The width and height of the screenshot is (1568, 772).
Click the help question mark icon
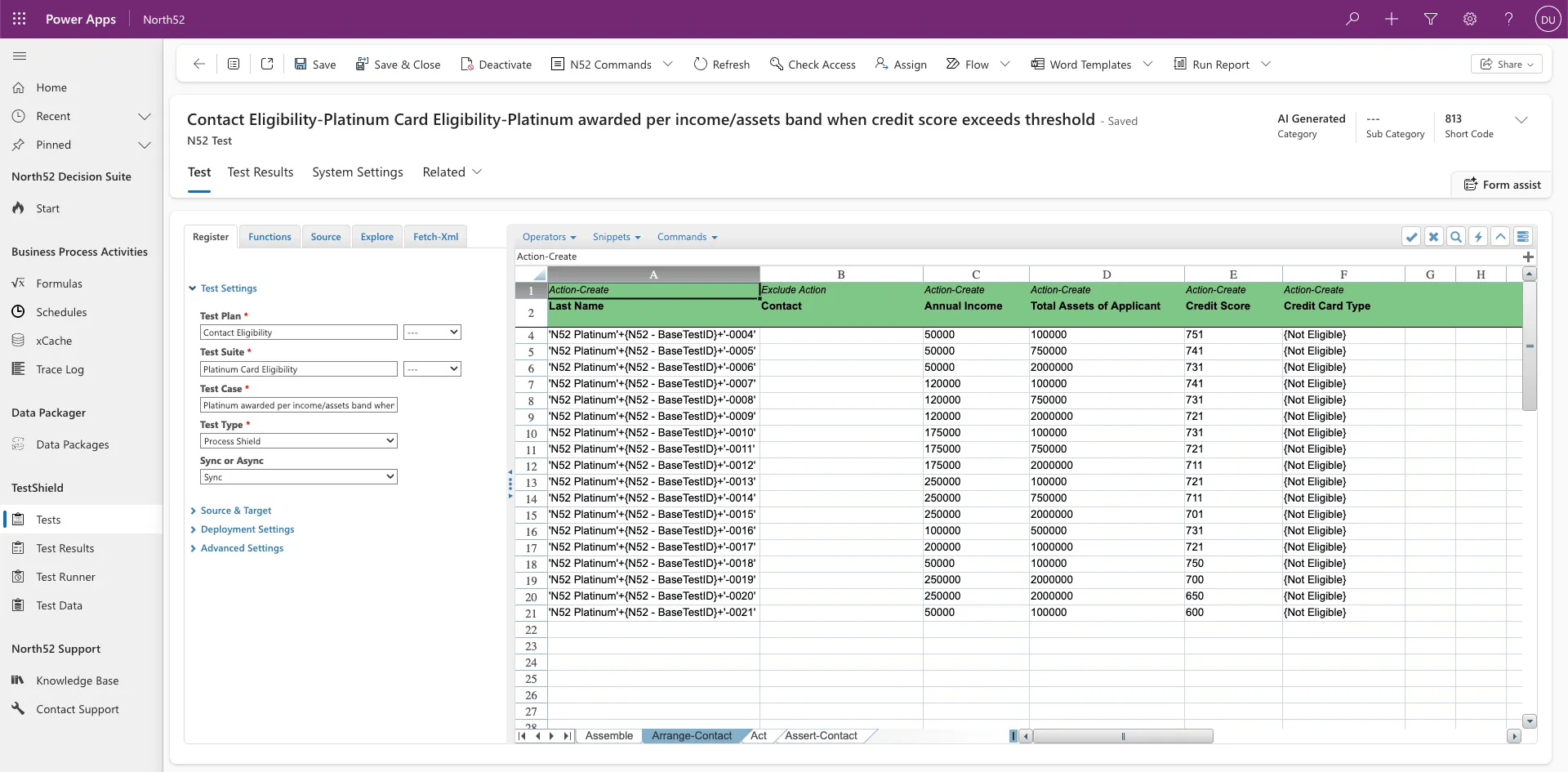click(x=1508, y=19)
